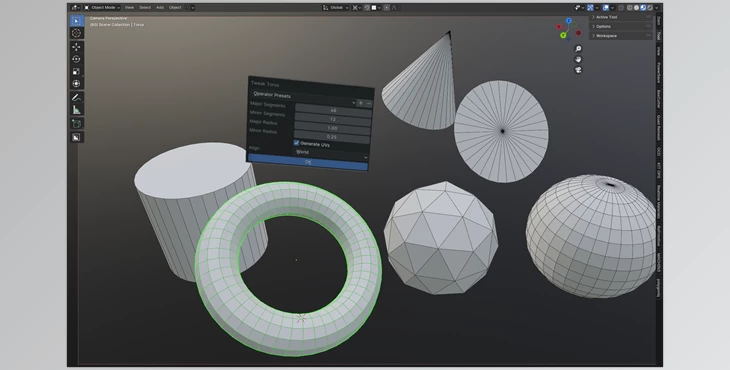Click the green Y axis gizmo
The height and width of the screenshot is (370, 730).
[563, 35]
